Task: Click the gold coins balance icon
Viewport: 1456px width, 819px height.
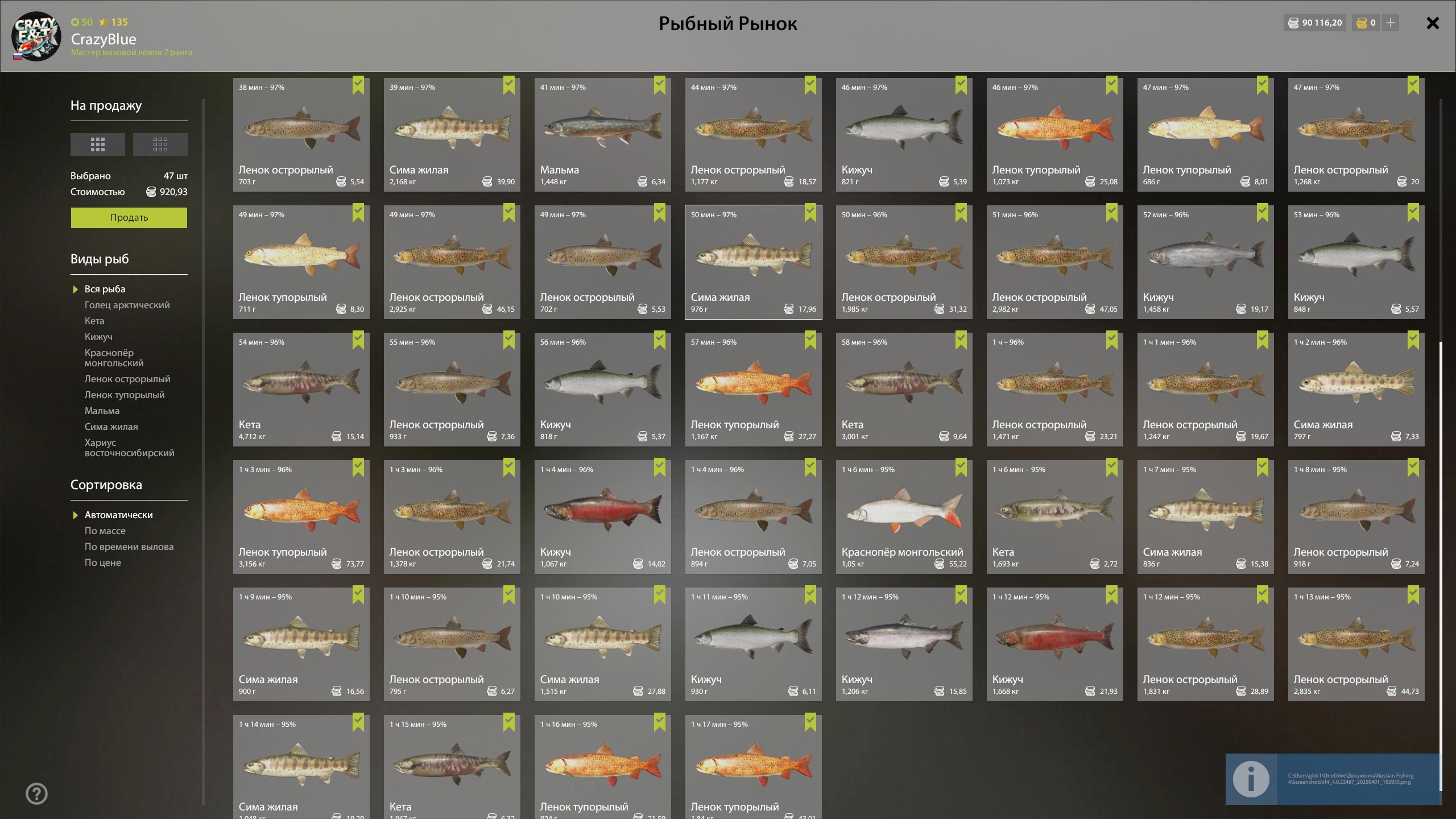Action: [1362, 23]
